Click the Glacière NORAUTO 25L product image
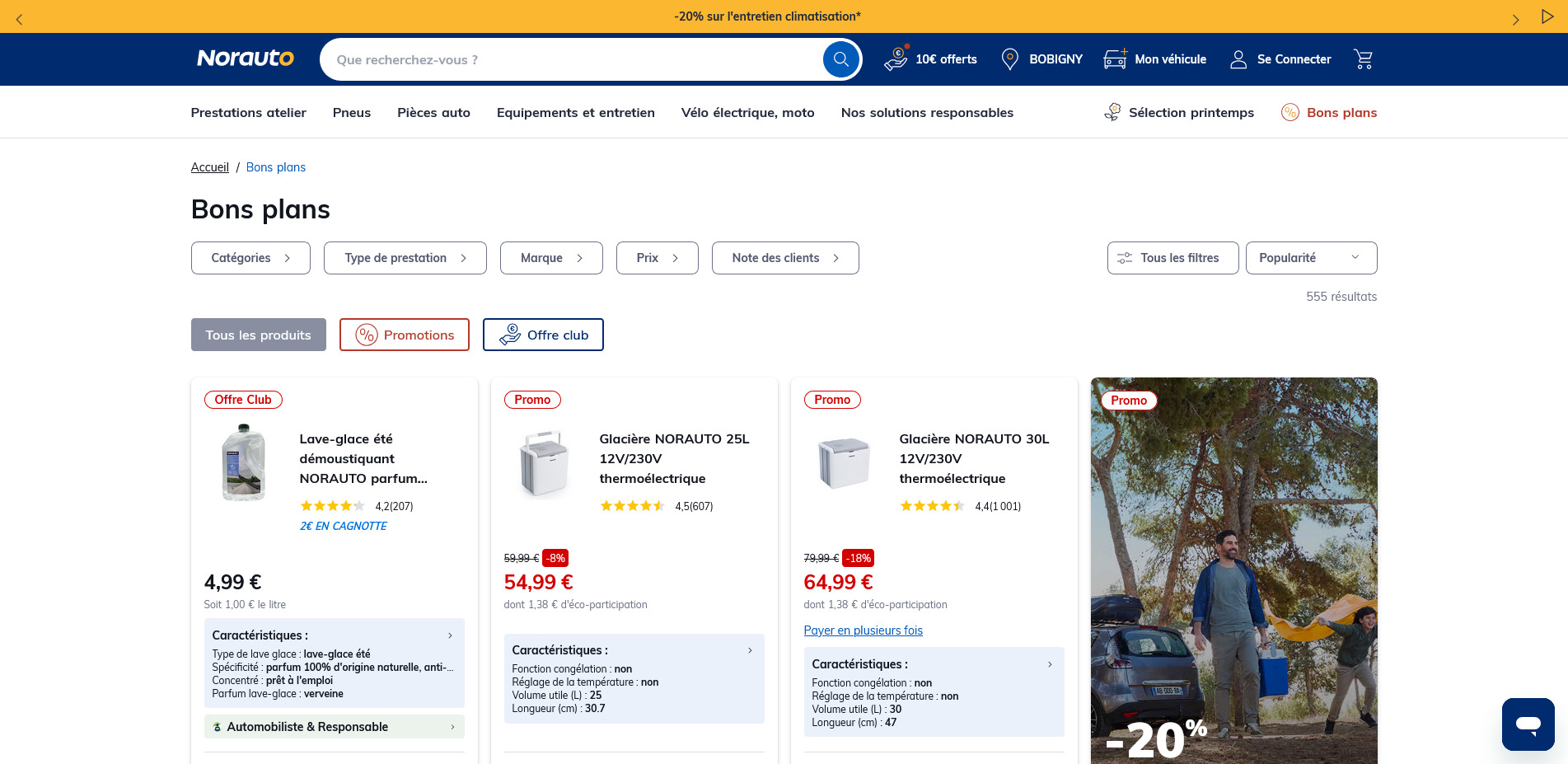This screenshot has height=764, width=1568. [544, 462]
